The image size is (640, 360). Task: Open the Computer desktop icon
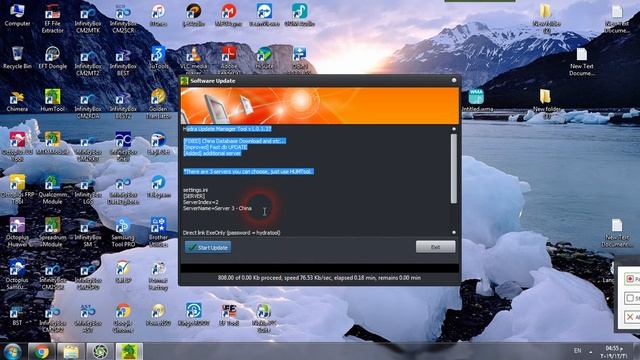pyautogui.click(x=17, y=16)
